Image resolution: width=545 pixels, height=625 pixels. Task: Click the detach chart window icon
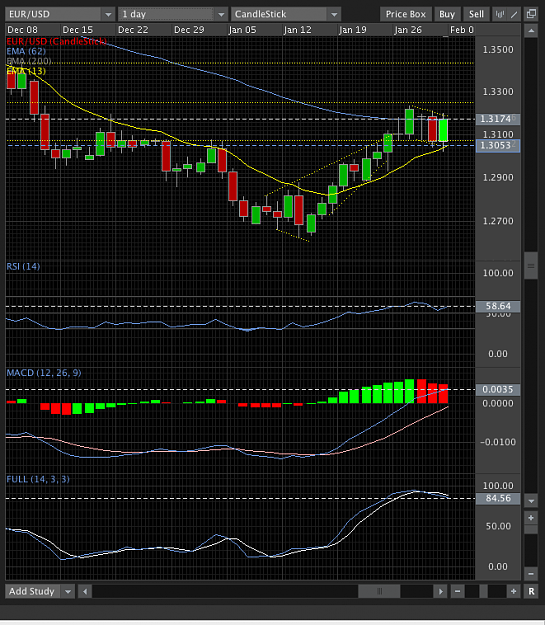click(x=531, y=14)
